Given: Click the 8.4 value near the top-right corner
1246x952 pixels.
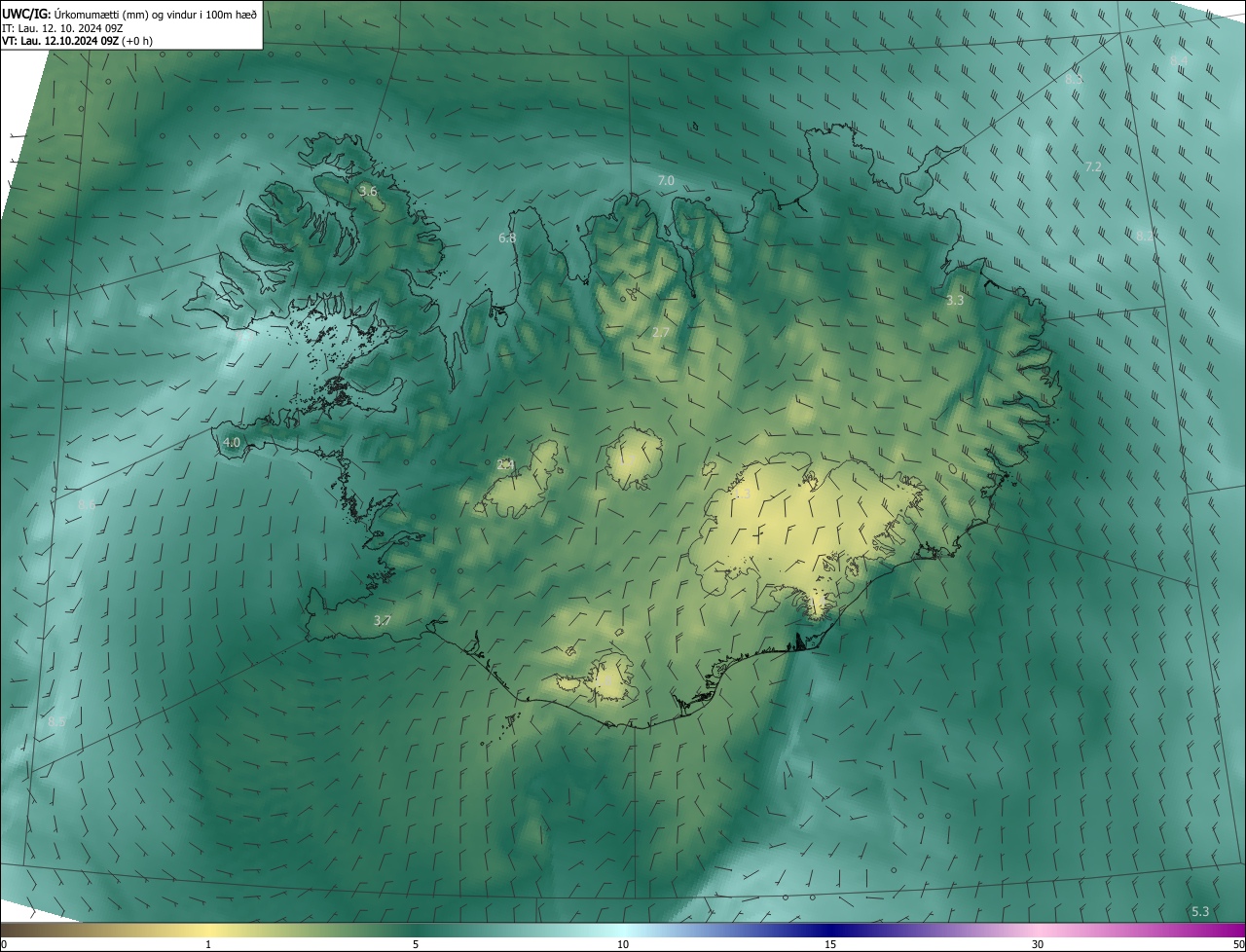Looking at the screenshot, I should (1179, 60).
